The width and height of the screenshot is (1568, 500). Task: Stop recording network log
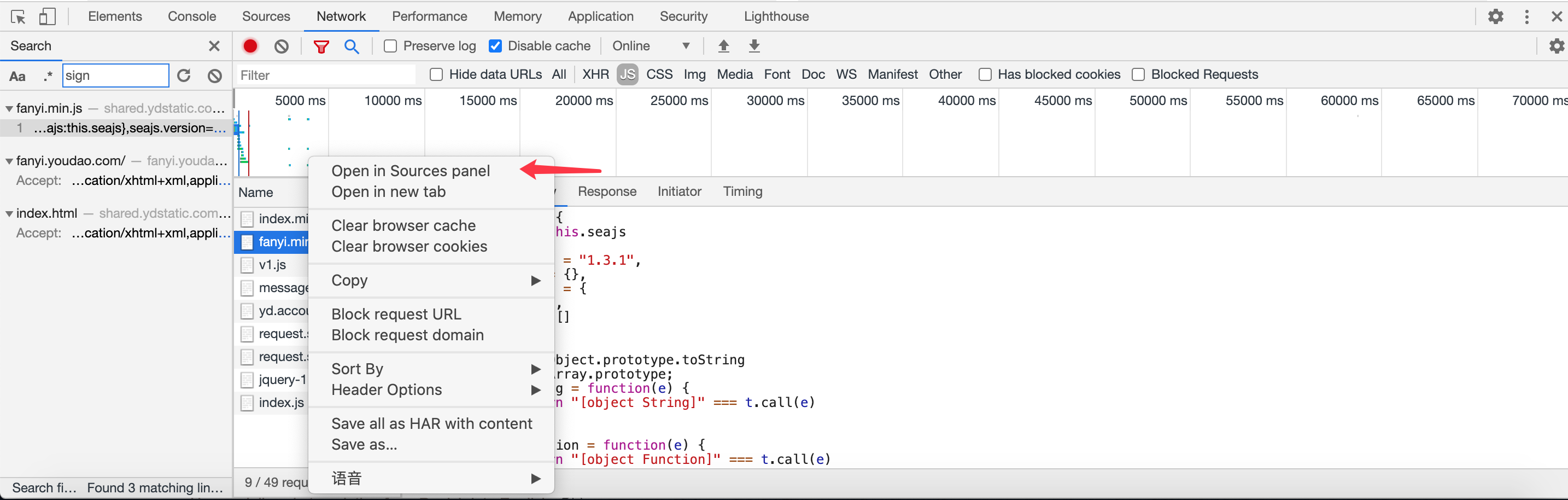(250, 45)
